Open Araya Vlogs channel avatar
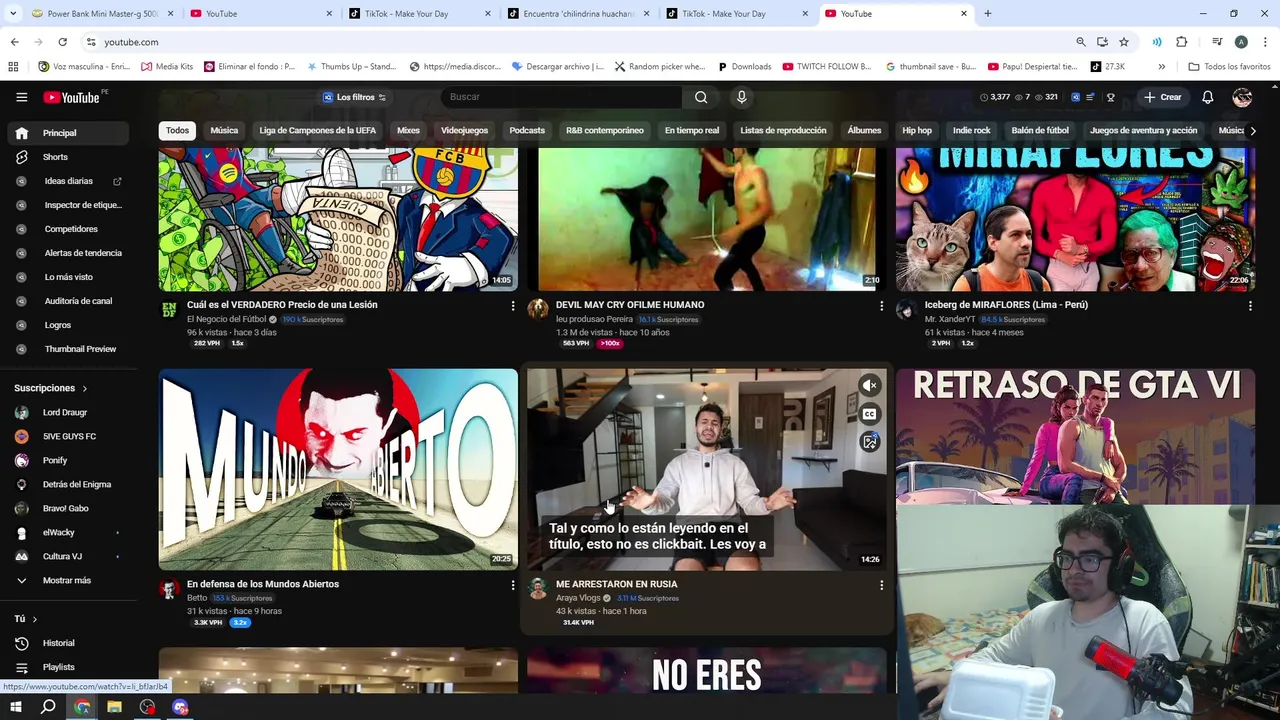The height and width of the screenshot is (720, 1280). point(538,588)
